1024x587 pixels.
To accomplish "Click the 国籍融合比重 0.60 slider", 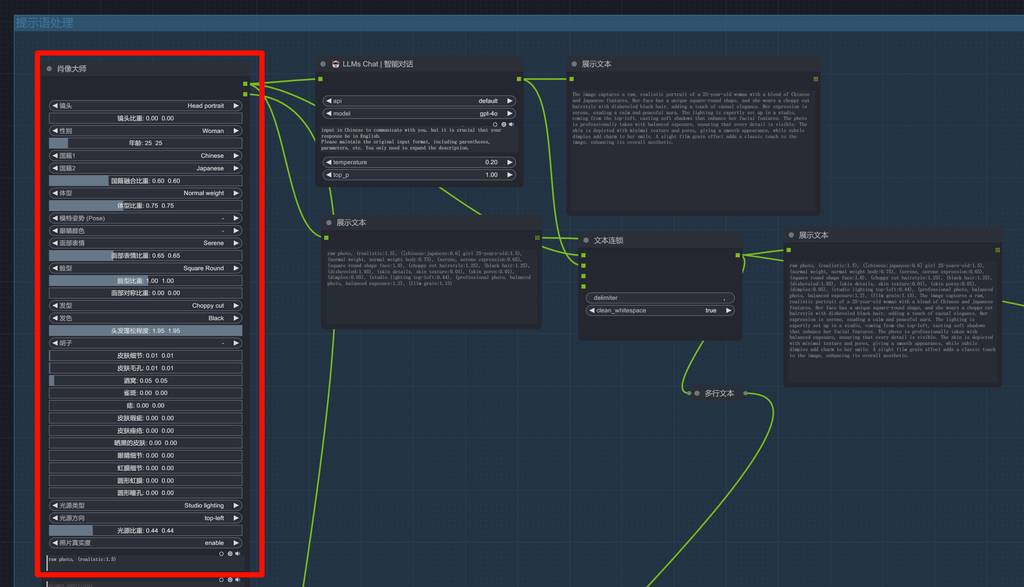I will [146, 181].
